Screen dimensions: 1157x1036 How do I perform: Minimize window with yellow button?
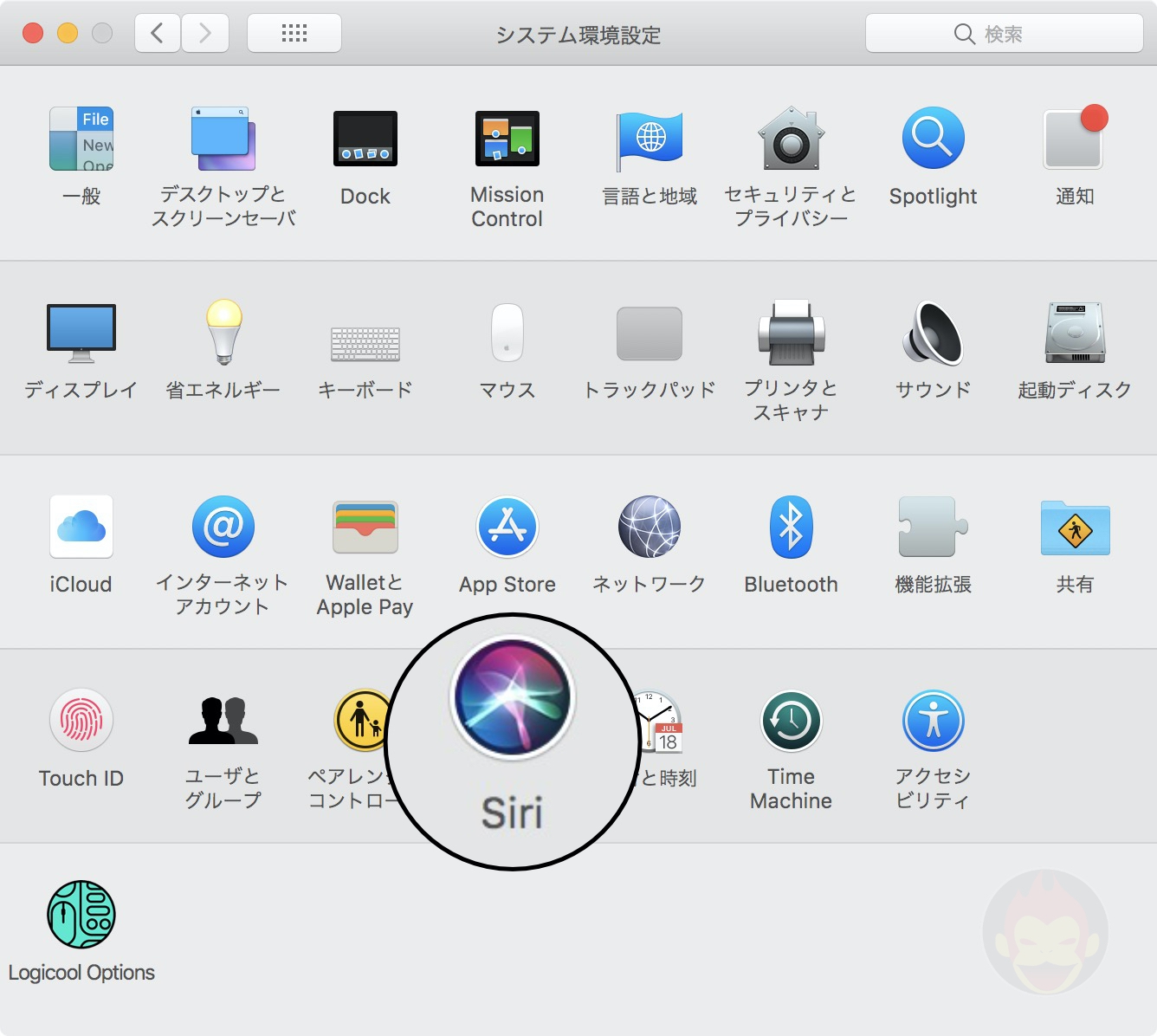pos(68,34)
